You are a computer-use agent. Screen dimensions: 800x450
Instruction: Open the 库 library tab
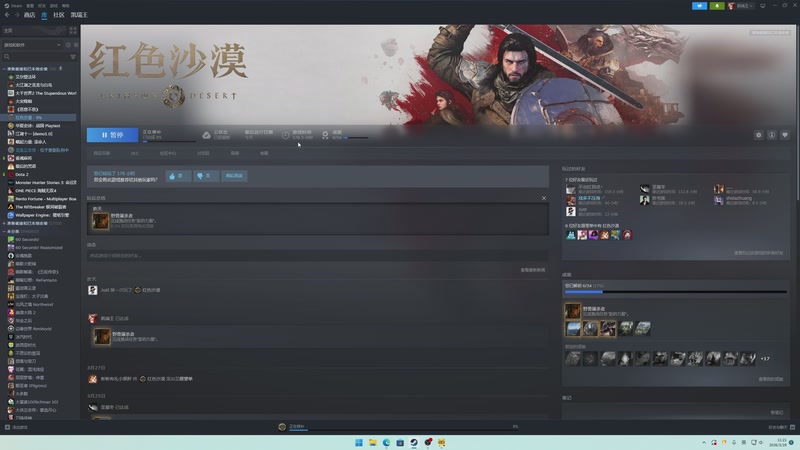(44, 15)
